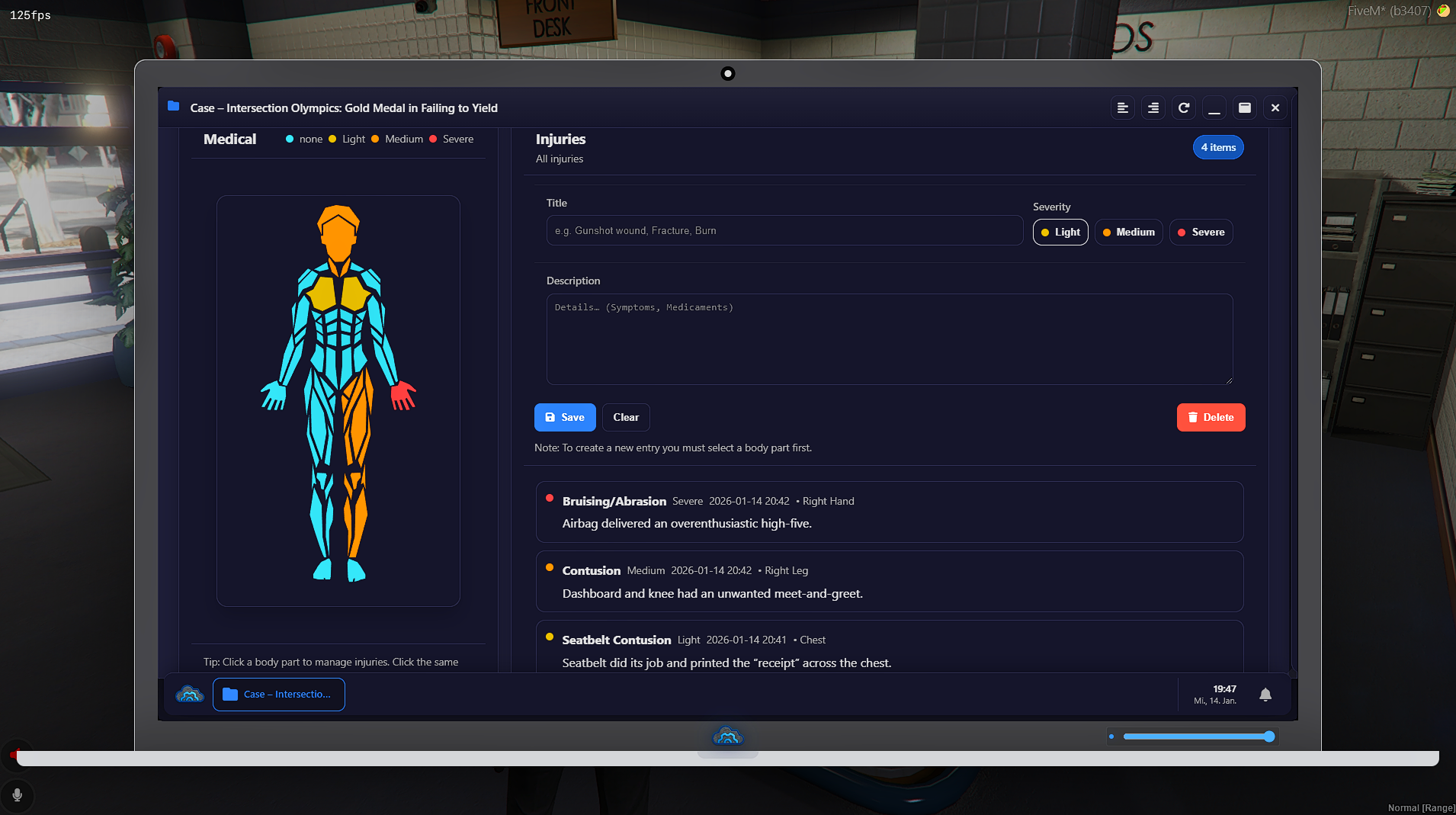
Task: Save the injury entry
Action: point(565,417)
